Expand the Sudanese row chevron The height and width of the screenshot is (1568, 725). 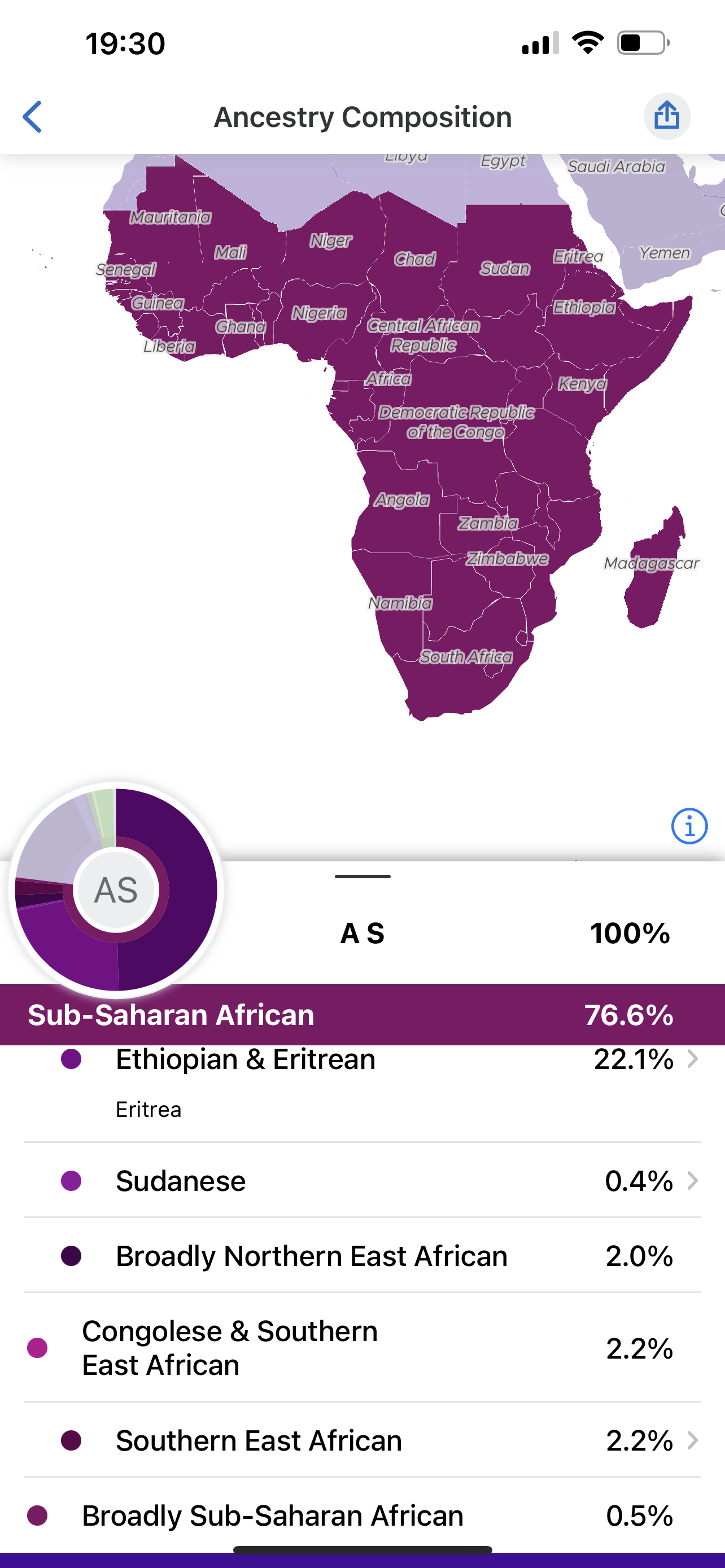click(692, 1181)
